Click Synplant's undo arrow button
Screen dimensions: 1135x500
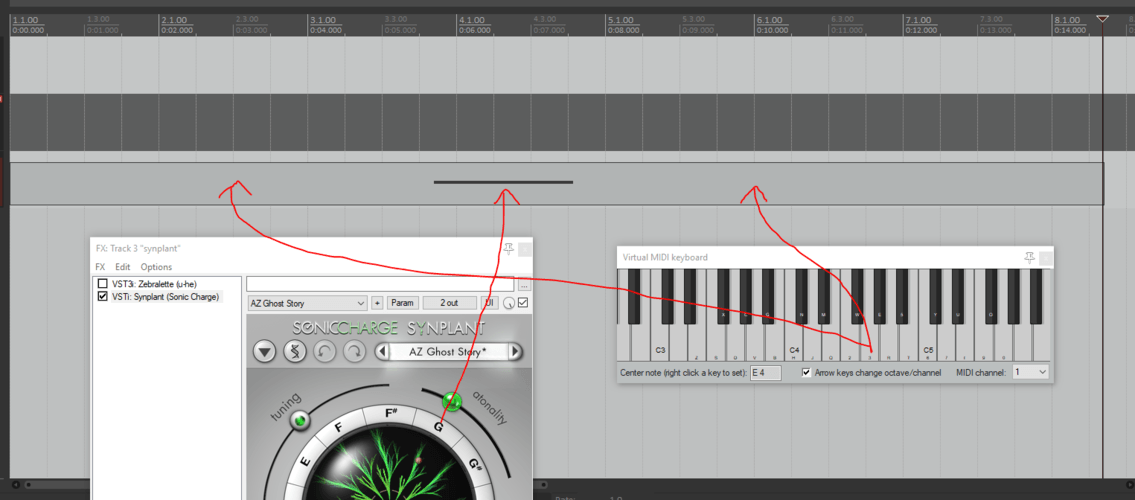(324, 352)
